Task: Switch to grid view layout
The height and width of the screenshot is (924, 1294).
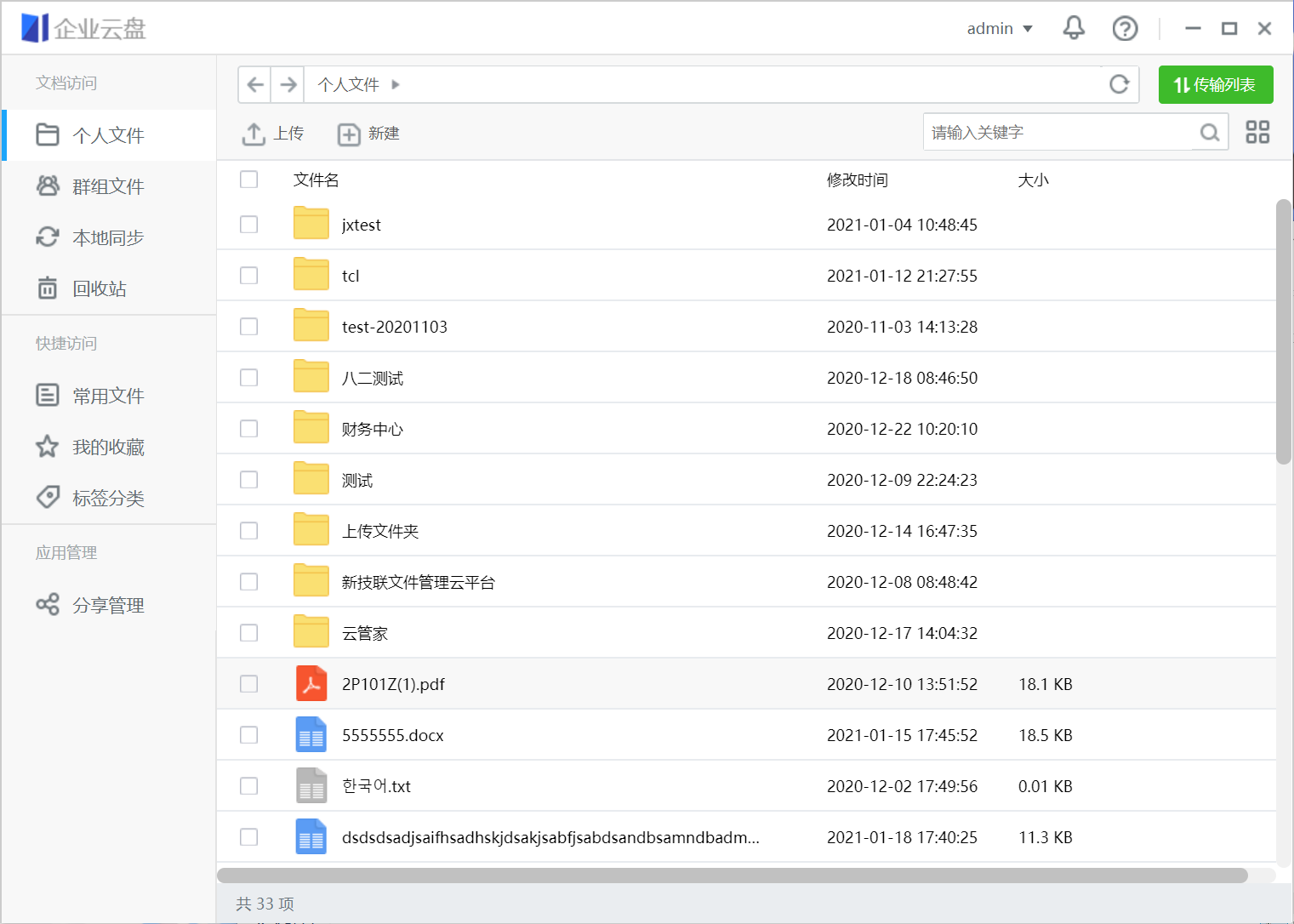Action: 1257,132
